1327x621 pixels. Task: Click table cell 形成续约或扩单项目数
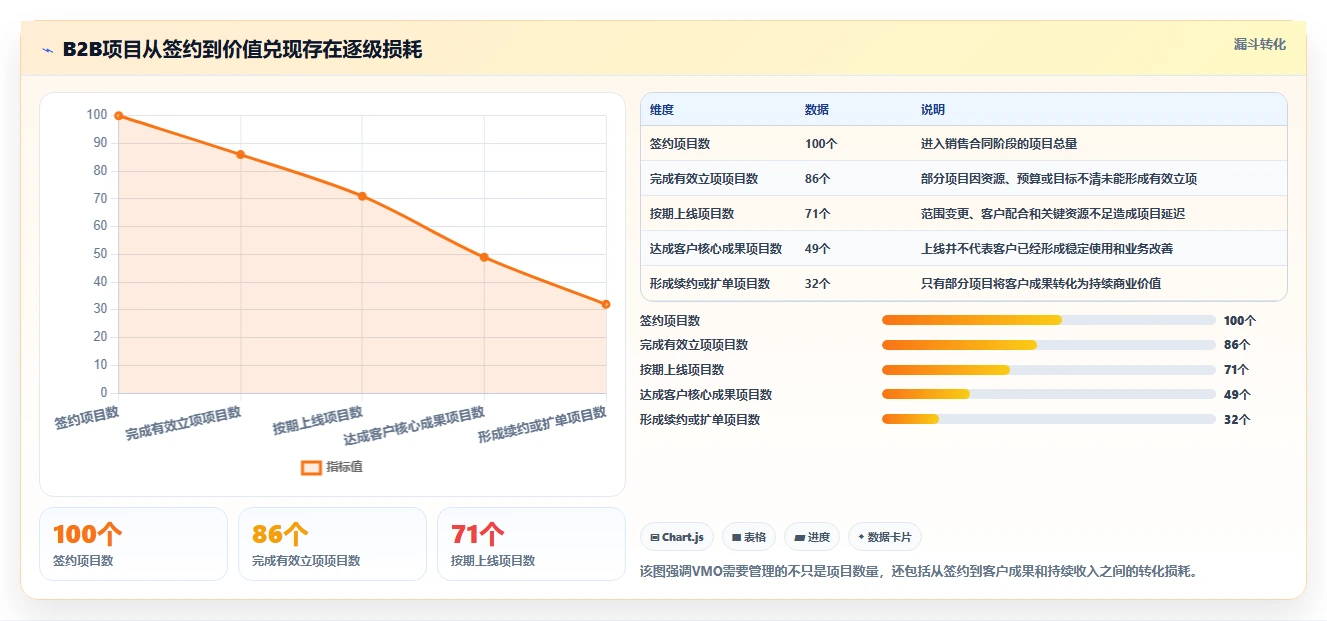[710, 284]
